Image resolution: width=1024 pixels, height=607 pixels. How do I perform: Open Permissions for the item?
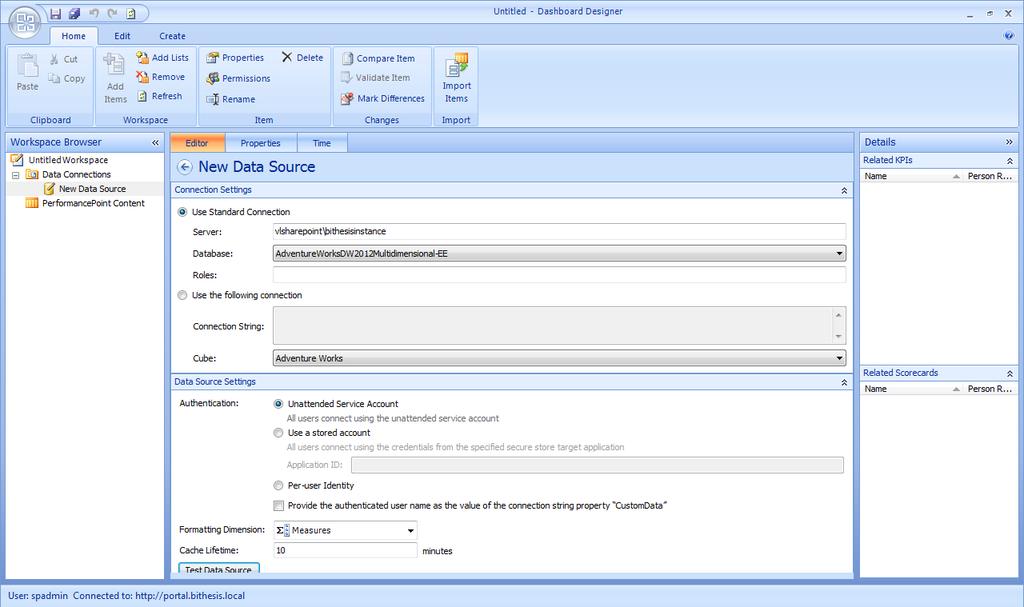tap(238, 78)
